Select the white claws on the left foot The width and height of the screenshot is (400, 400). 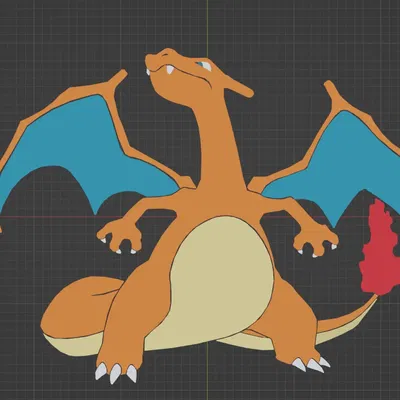coord(116,373)
